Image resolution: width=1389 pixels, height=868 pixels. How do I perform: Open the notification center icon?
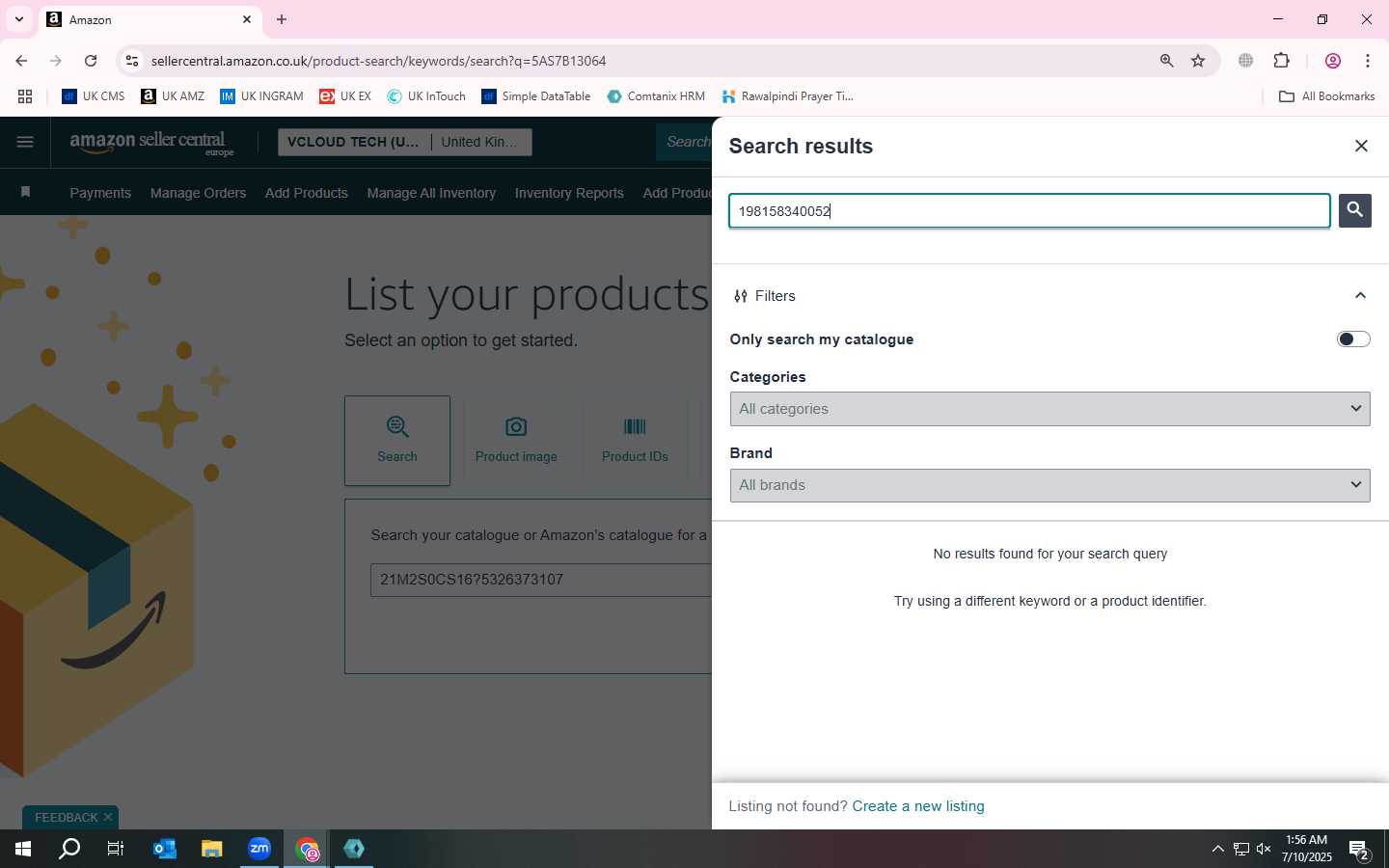click(1359, 850)
